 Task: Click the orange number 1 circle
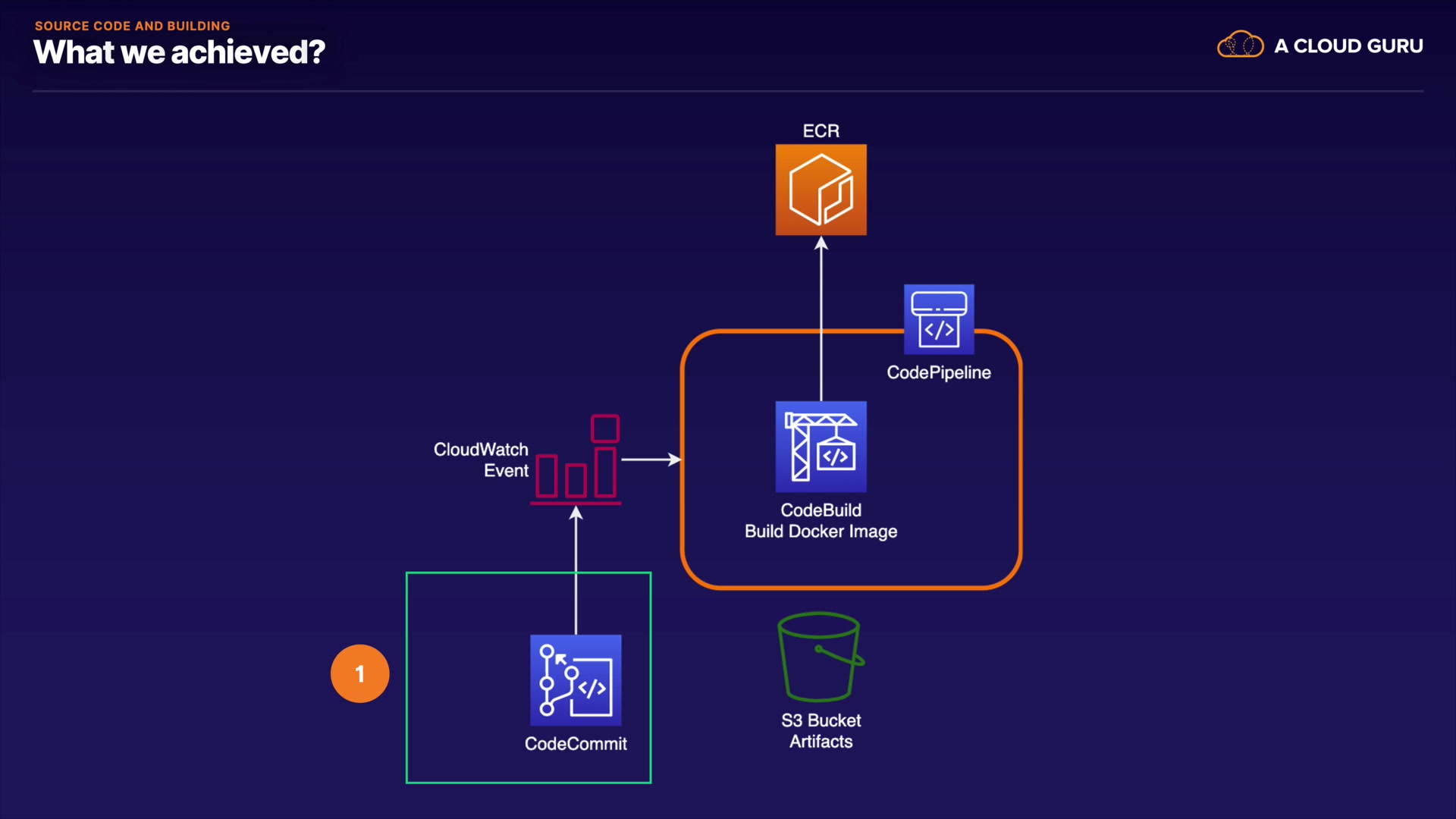tap(359, 673)
